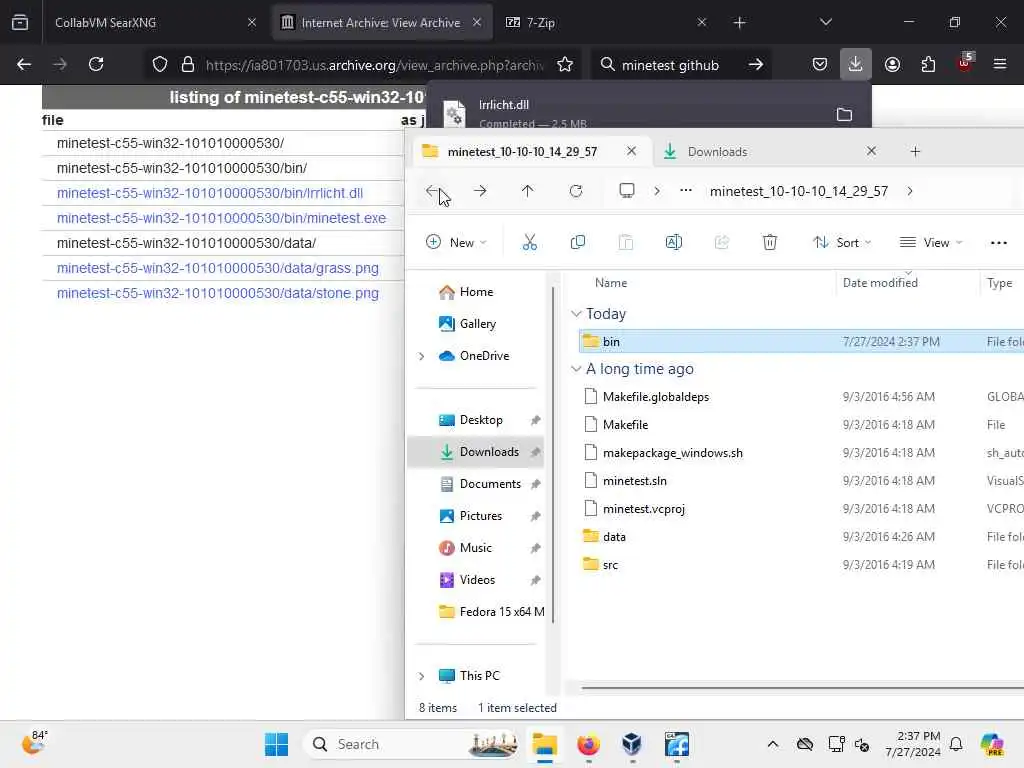Open data/grass.png archive link

pyautogui.click(x=217, y=268)
